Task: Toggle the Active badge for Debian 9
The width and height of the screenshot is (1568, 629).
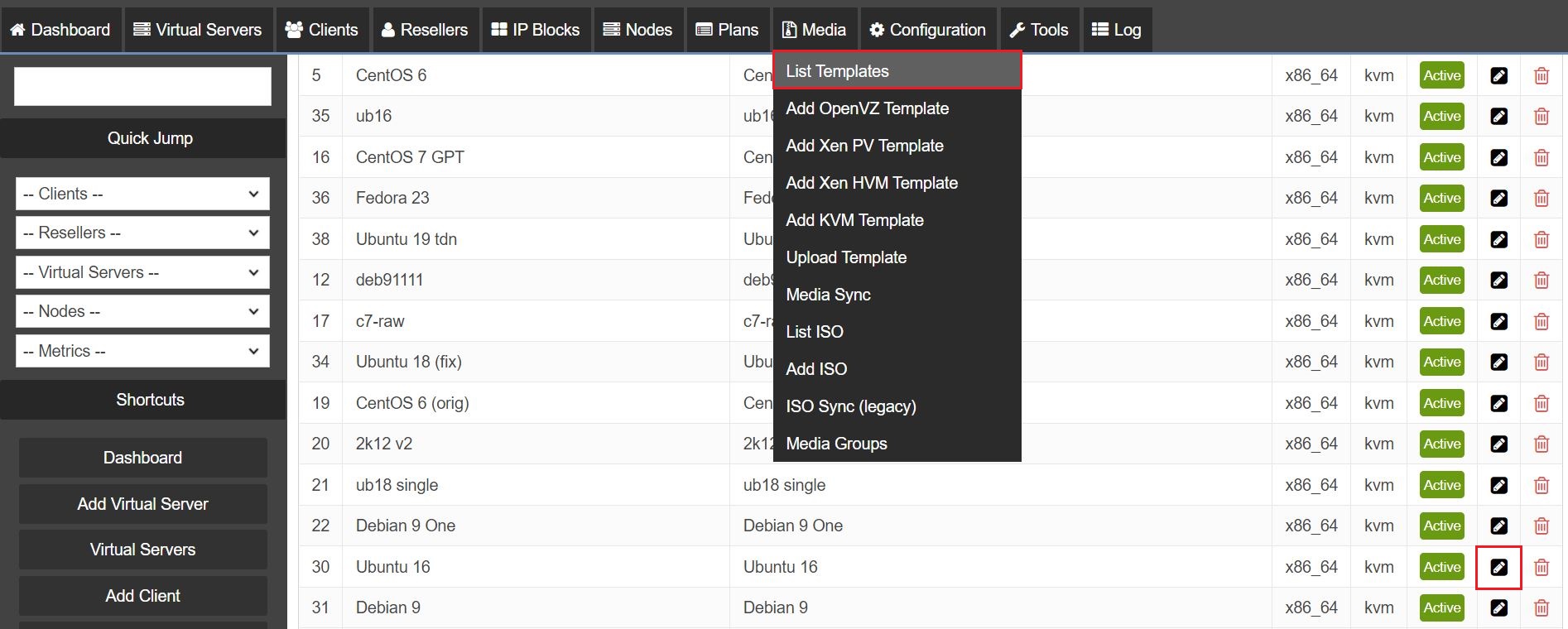Action: coord(1441,607)
